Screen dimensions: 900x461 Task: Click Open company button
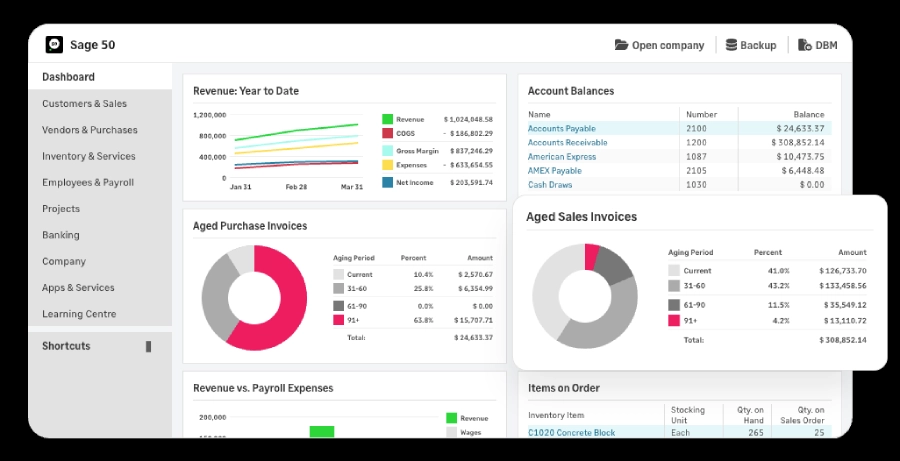tap(660, 45)
